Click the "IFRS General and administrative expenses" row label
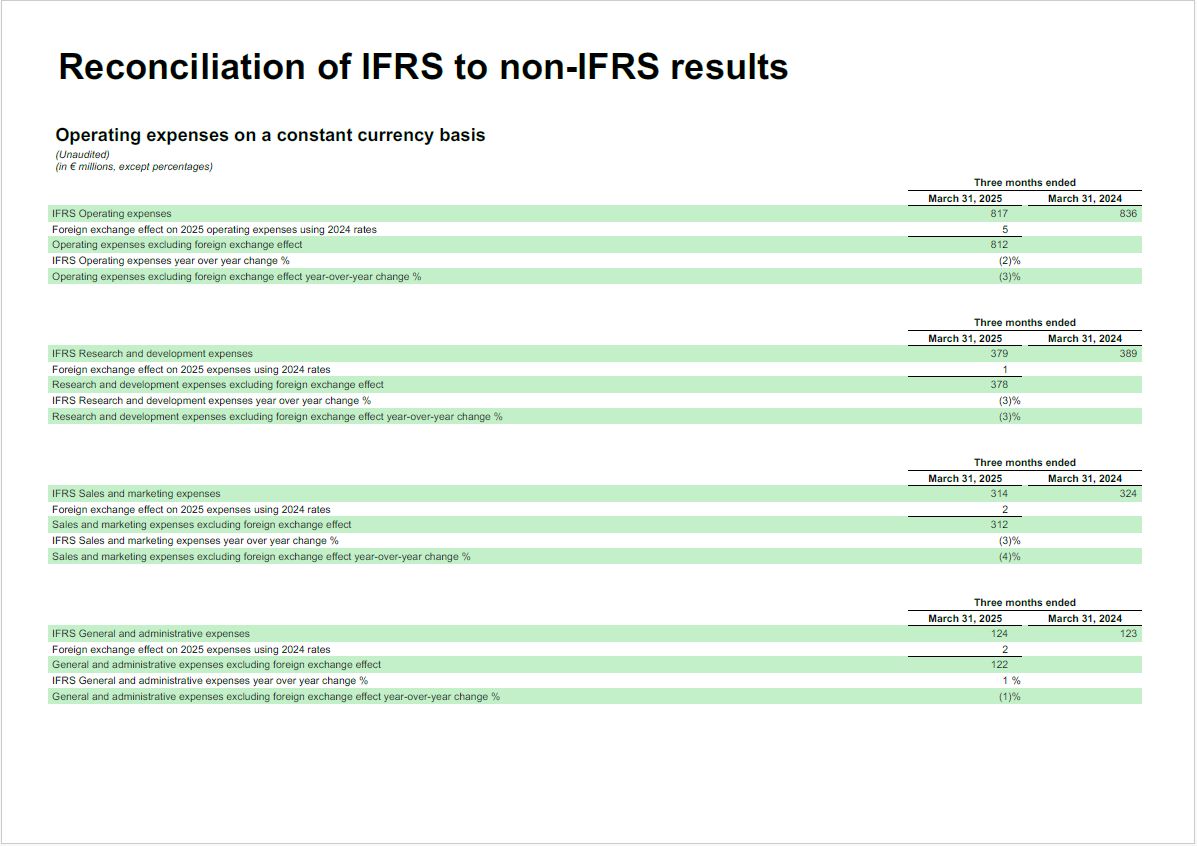The height and width of the screenshot is (846, 1197). [x=151, y=634]
